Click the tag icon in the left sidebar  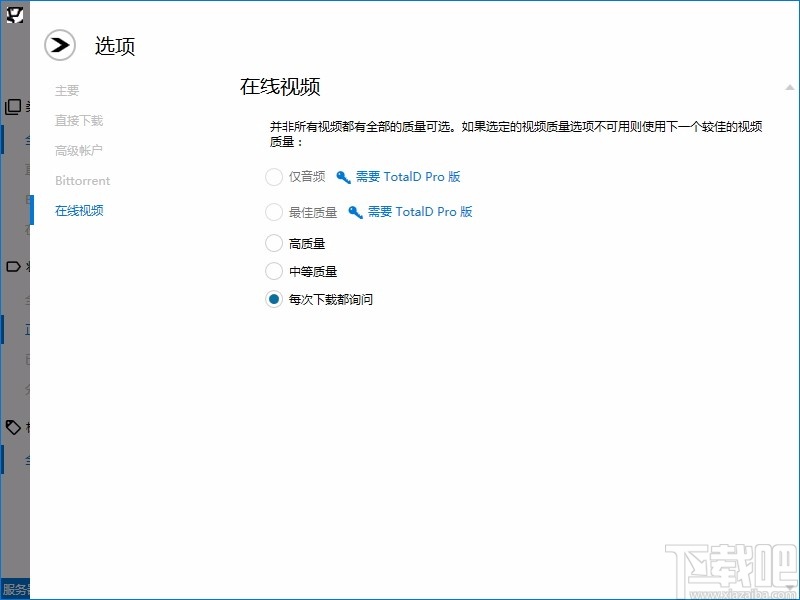coord(12,427)
